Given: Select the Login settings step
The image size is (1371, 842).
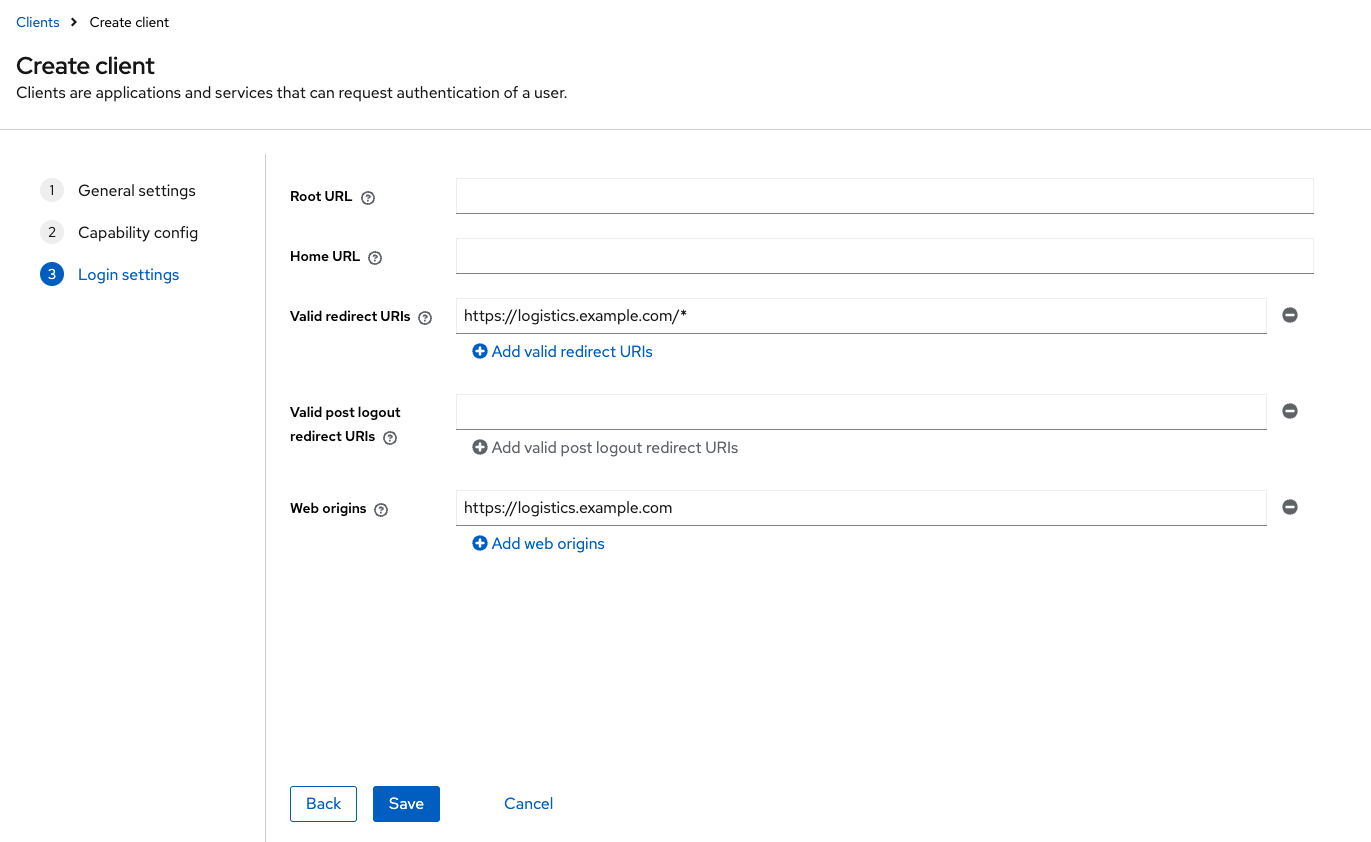Looking at the screenshot, I should 128,274.
